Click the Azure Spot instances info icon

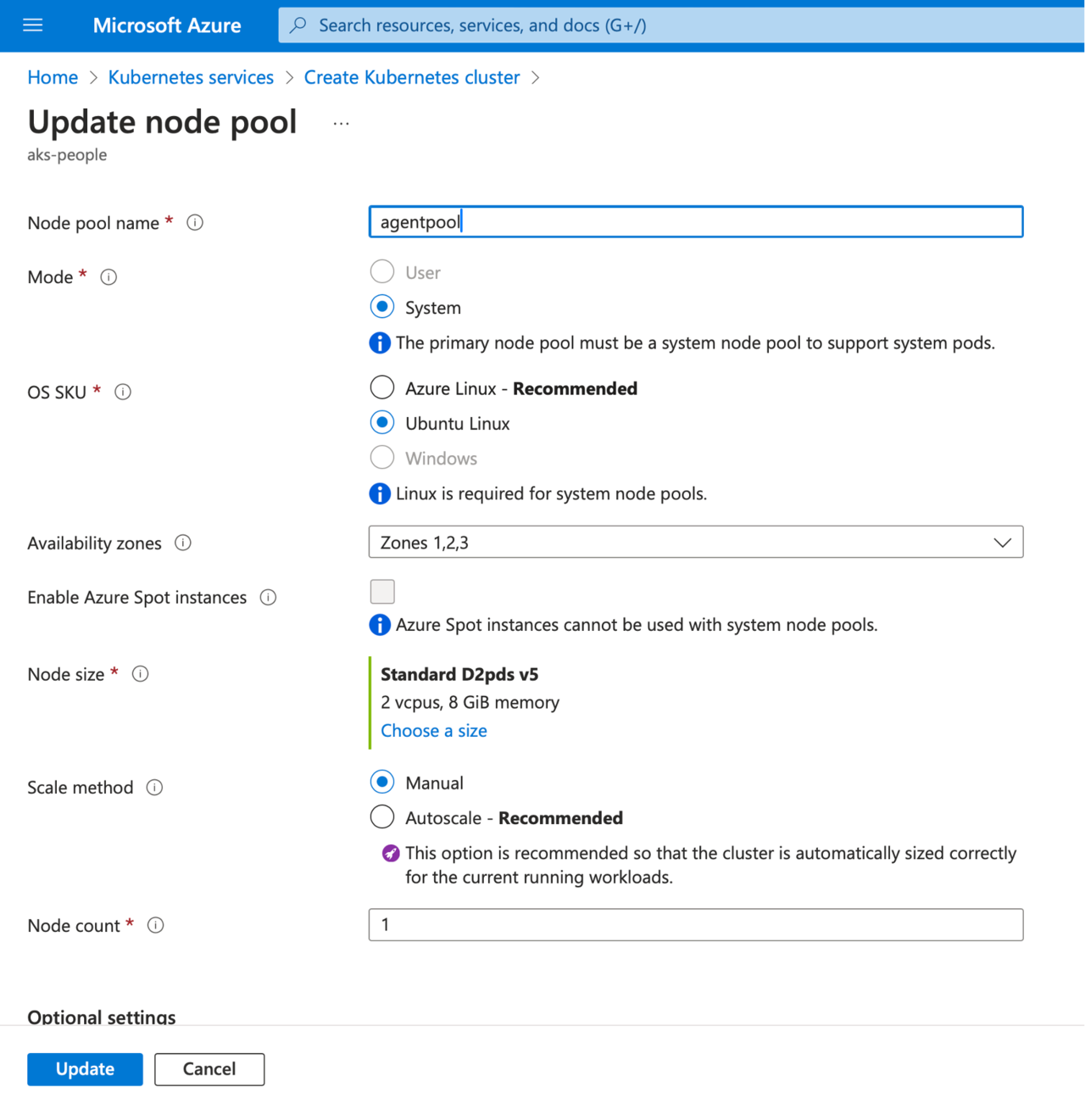[268, 598]
